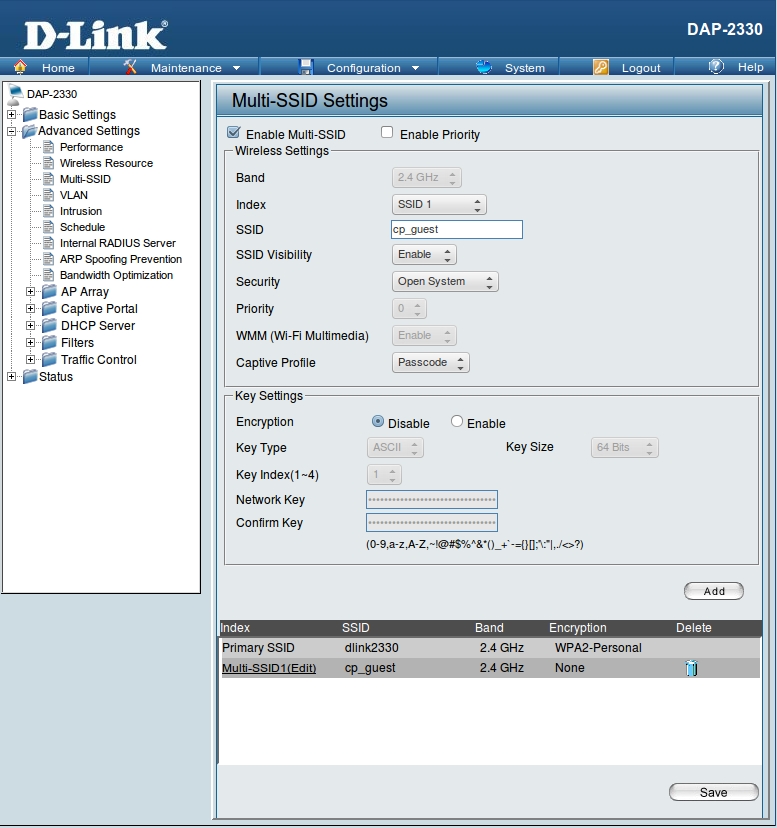Select the Encryption Enable radio button
This screenshot has height=828, width=777.
pyautogui.click(x=457, y=422)
